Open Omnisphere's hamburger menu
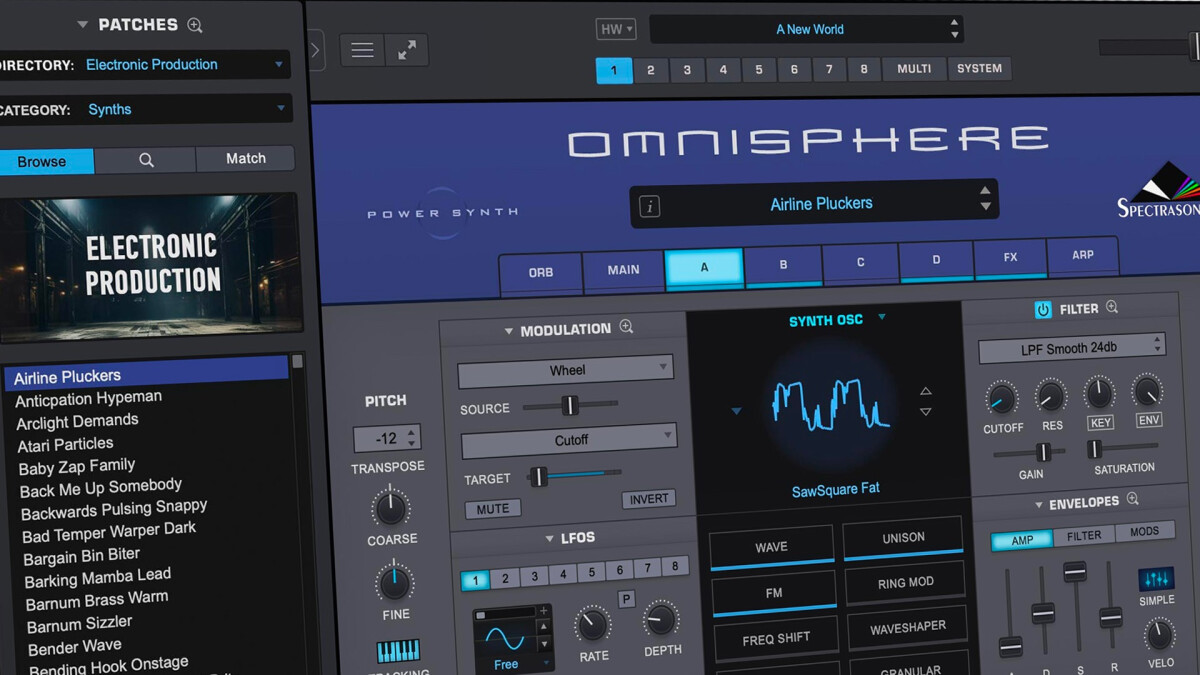The image size is (1200, 675). [362, 49]
